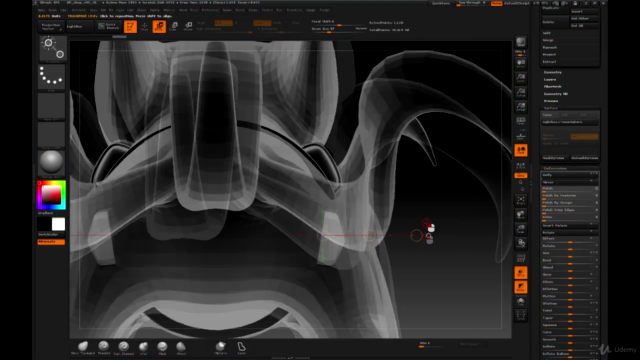The image size is (640, 360).
Task: Click the Zoom document icon
Action: [x=521, y=78]
